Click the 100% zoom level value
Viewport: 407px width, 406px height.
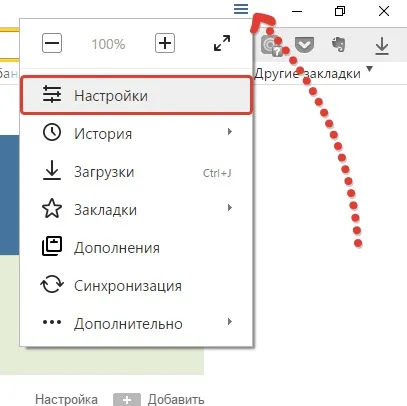click(108, 44)
